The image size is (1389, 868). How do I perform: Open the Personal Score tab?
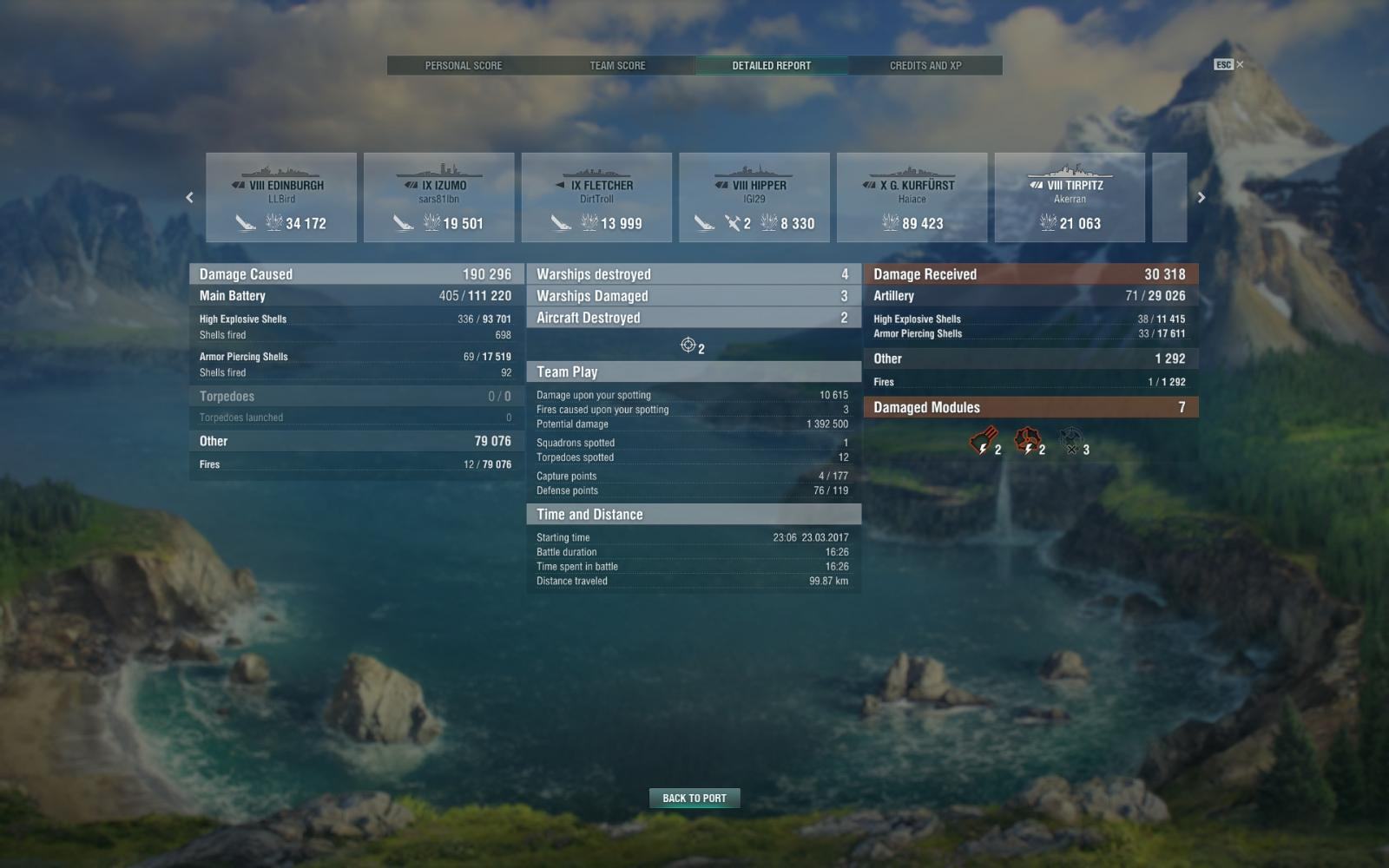464,65
